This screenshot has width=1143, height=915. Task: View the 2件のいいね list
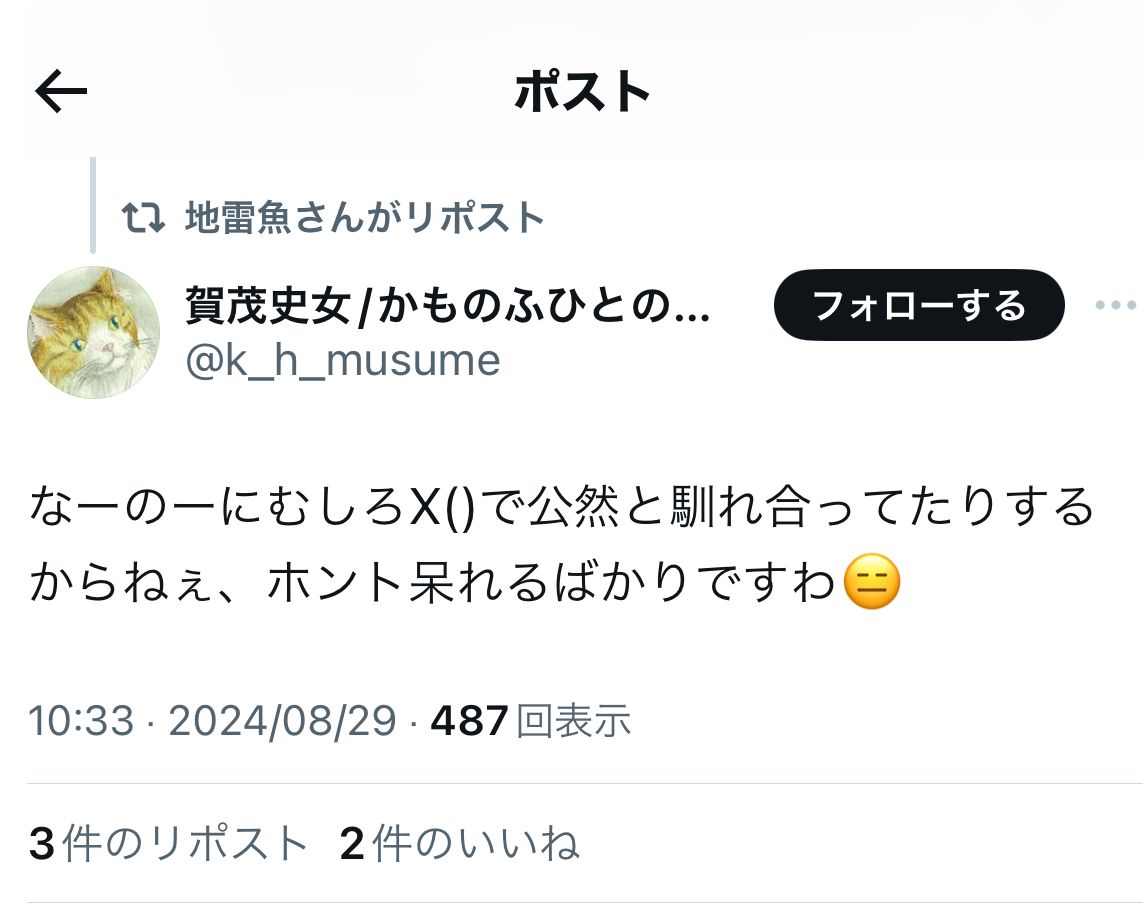click(459, 844)
